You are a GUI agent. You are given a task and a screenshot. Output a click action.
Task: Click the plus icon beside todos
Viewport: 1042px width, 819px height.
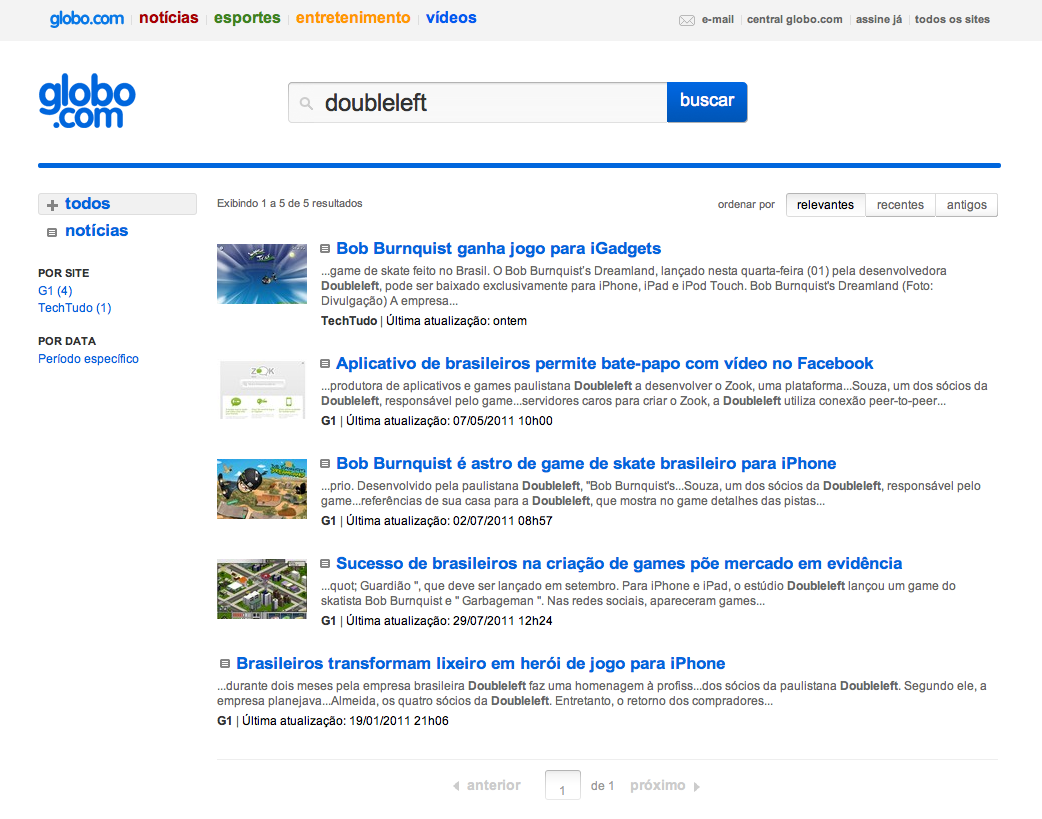tap(52, 205)
